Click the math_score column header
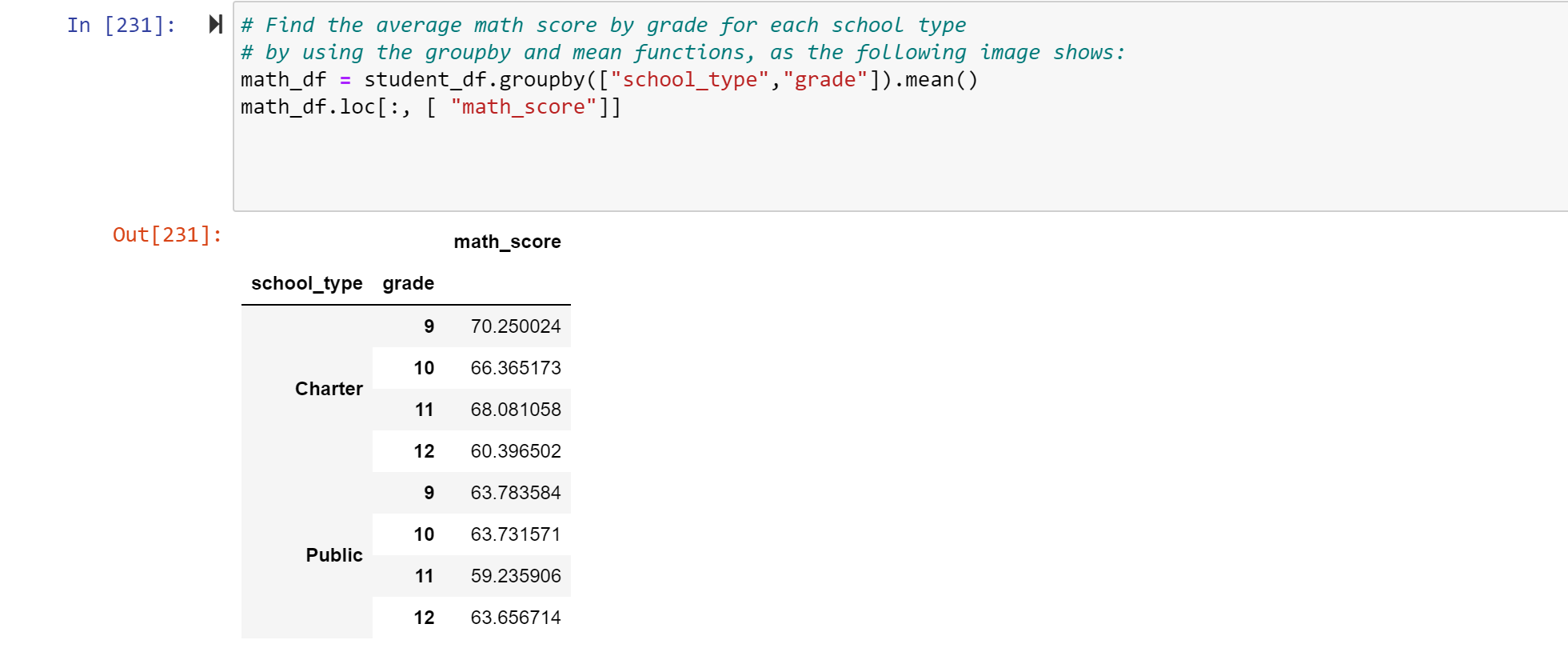The height and width of the screenshot is (668, 1568). (507, 242)
